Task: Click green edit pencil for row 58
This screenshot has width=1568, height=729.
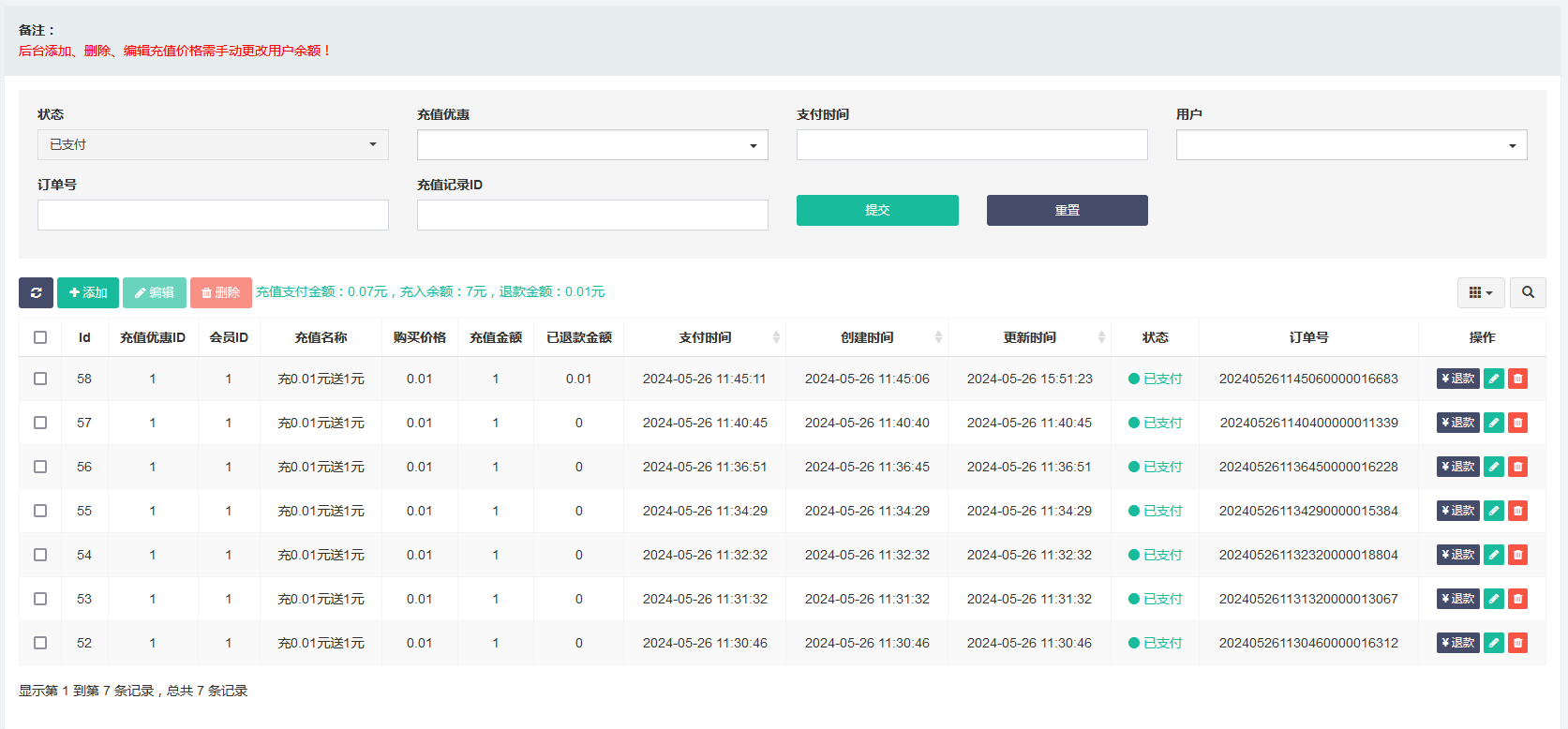Action: click(1494, 379)
